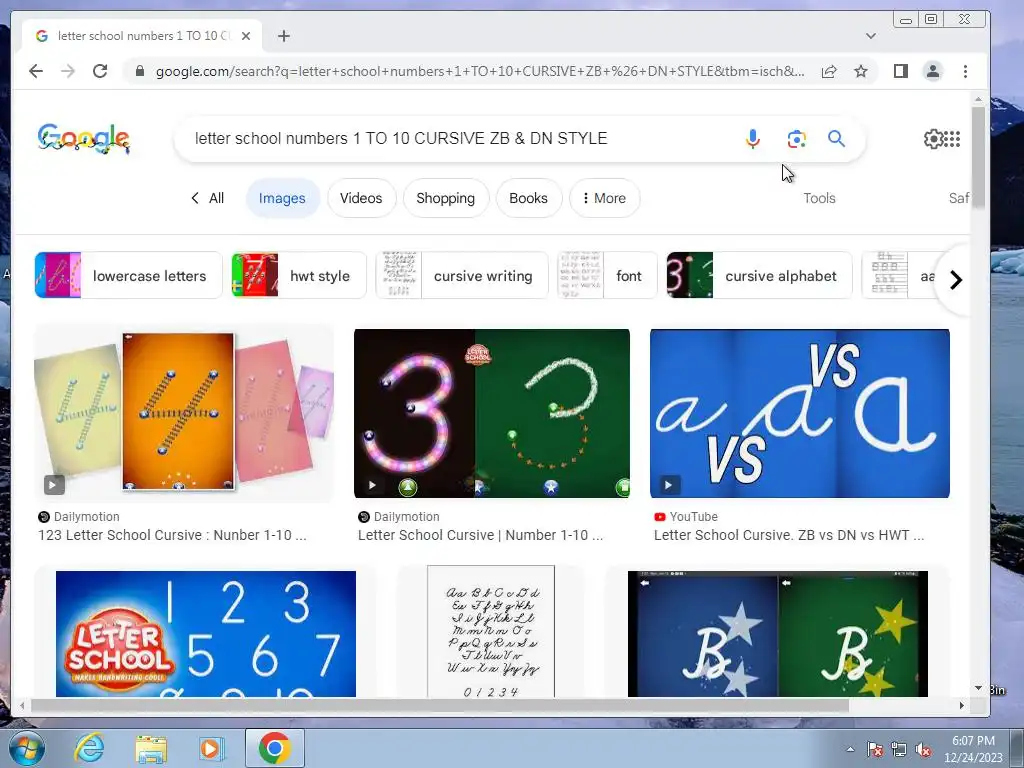Click the muted volume tray icon
This screenshot has height=768, width=1024.
tap(923, 749)
